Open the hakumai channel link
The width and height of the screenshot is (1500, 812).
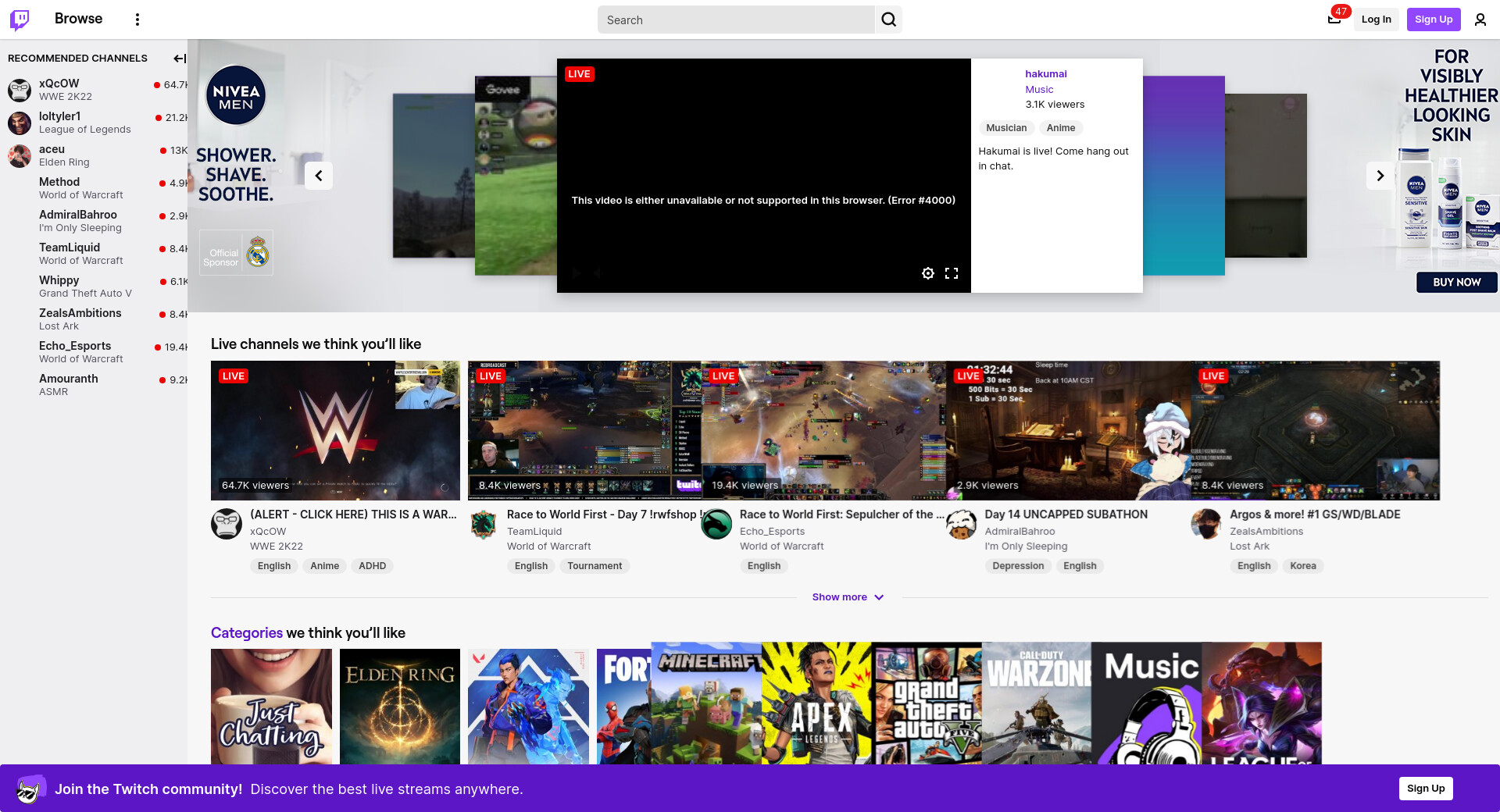(1045, 74)
